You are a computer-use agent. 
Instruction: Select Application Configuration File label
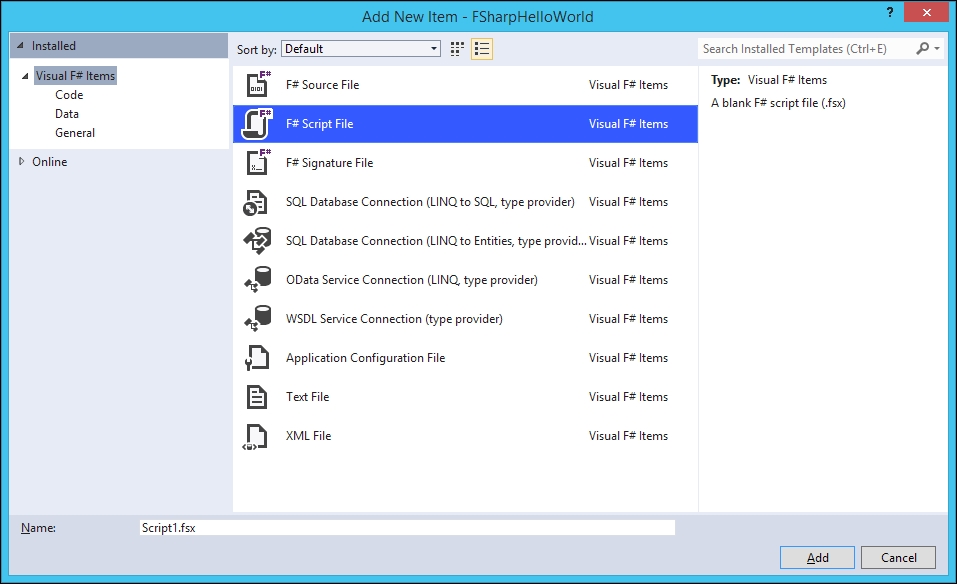[x=366, y=358]
